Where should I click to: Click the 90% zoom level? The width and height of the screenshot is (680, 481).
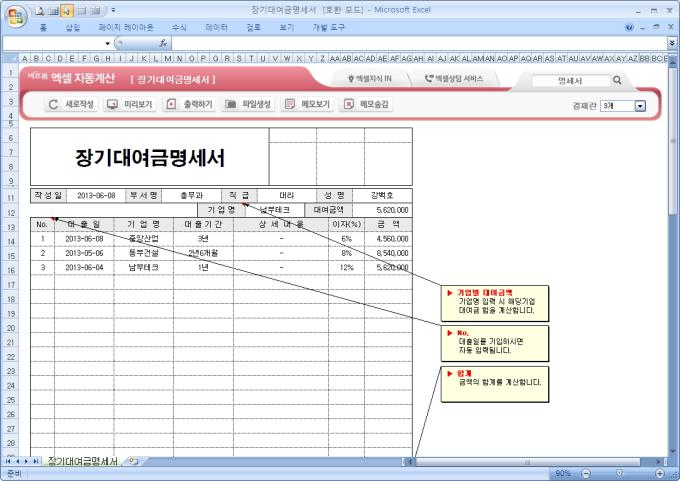[x=563, y=473]
